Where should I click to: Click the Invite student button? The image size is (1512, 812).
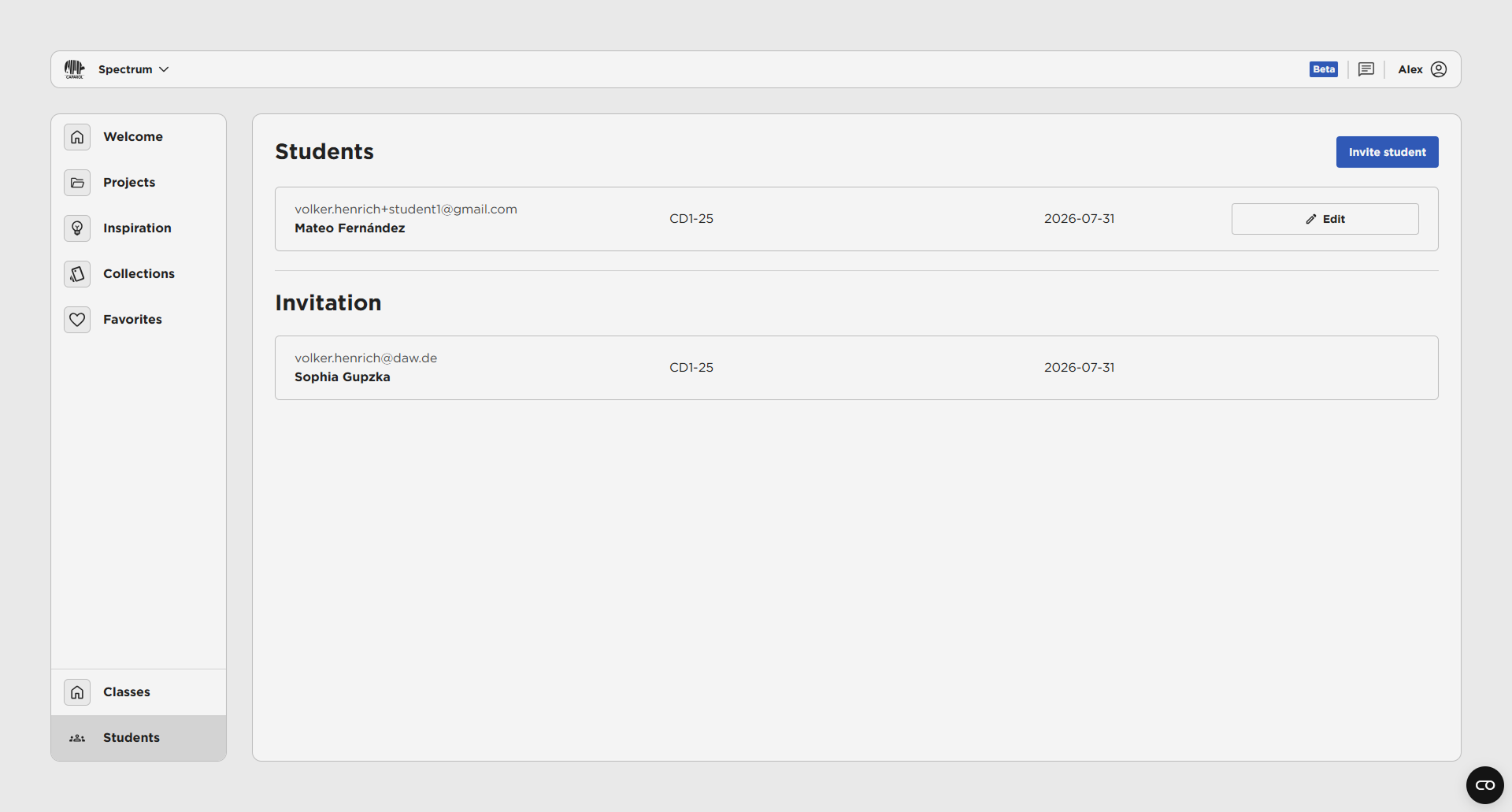(1387, 152)
